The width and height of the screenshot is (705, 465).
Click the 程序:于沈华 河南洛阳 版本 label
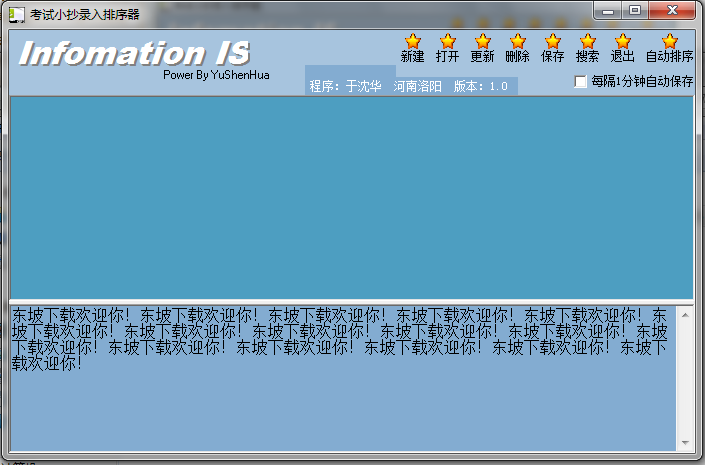(409, 86)
